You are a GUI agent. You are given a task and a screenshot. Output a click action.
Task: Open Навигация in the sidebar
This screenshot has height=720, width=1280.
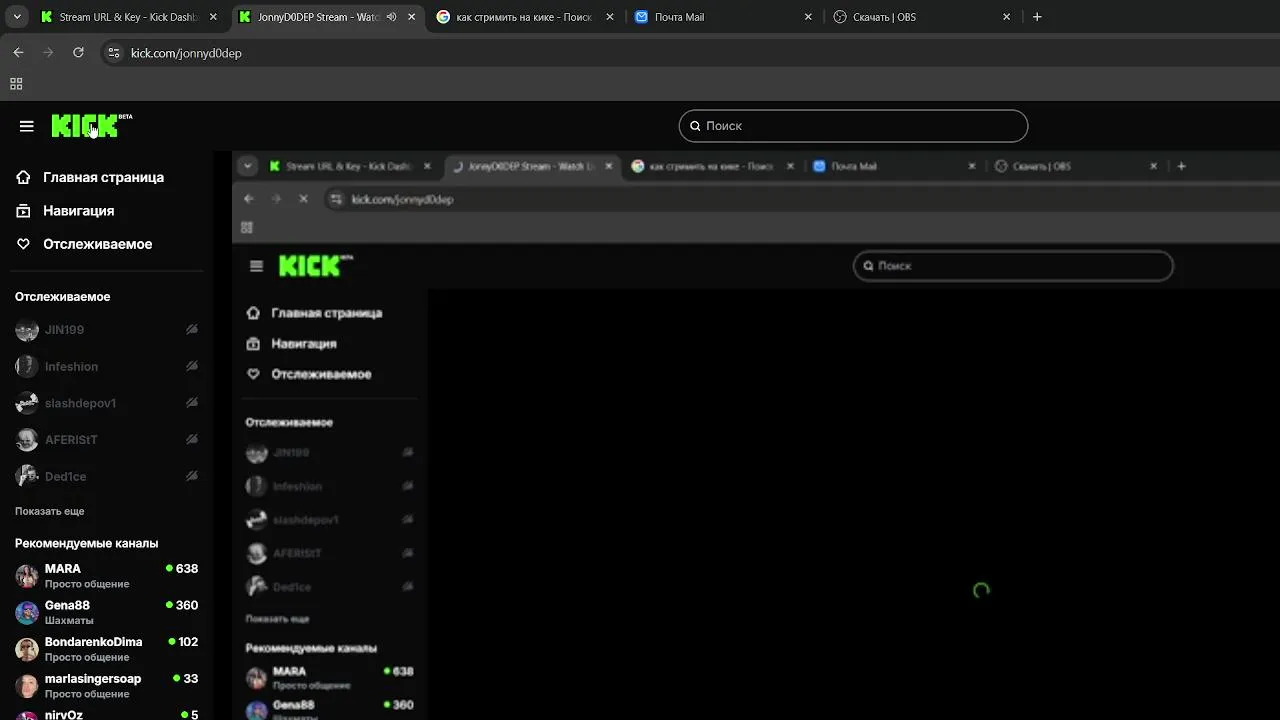tap(65, 211)
